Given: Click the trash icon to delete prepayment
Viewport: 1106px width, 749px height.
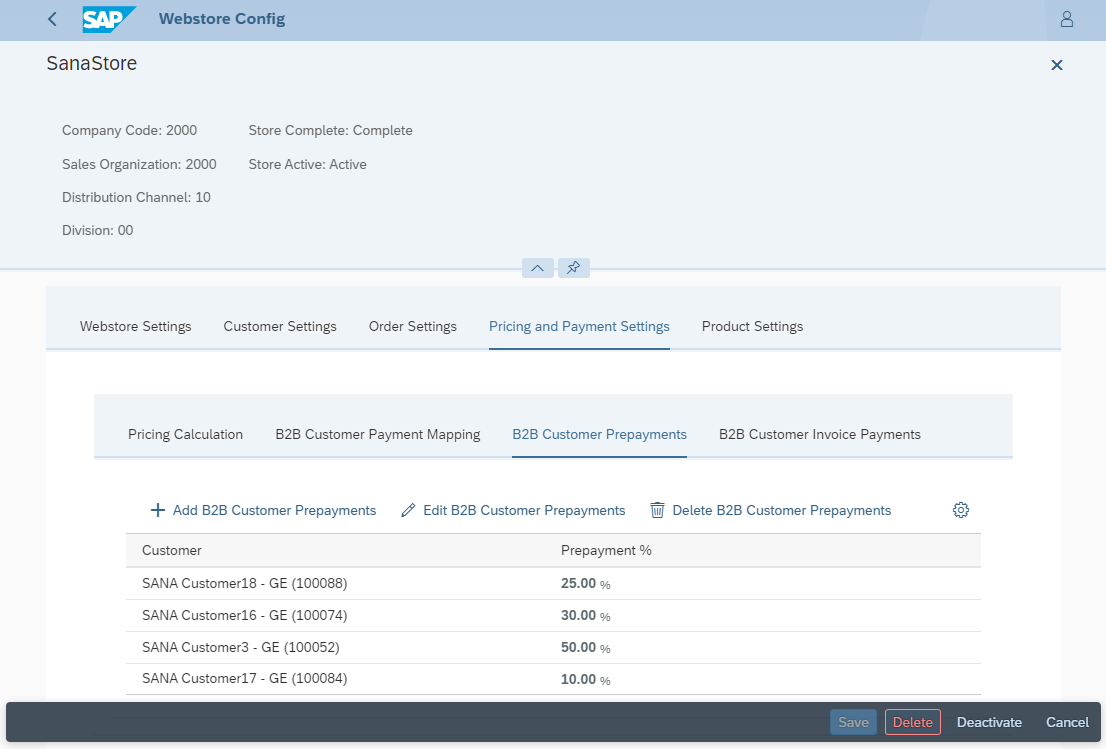Looking at the screenshot, I should click(x=657, y=510).
